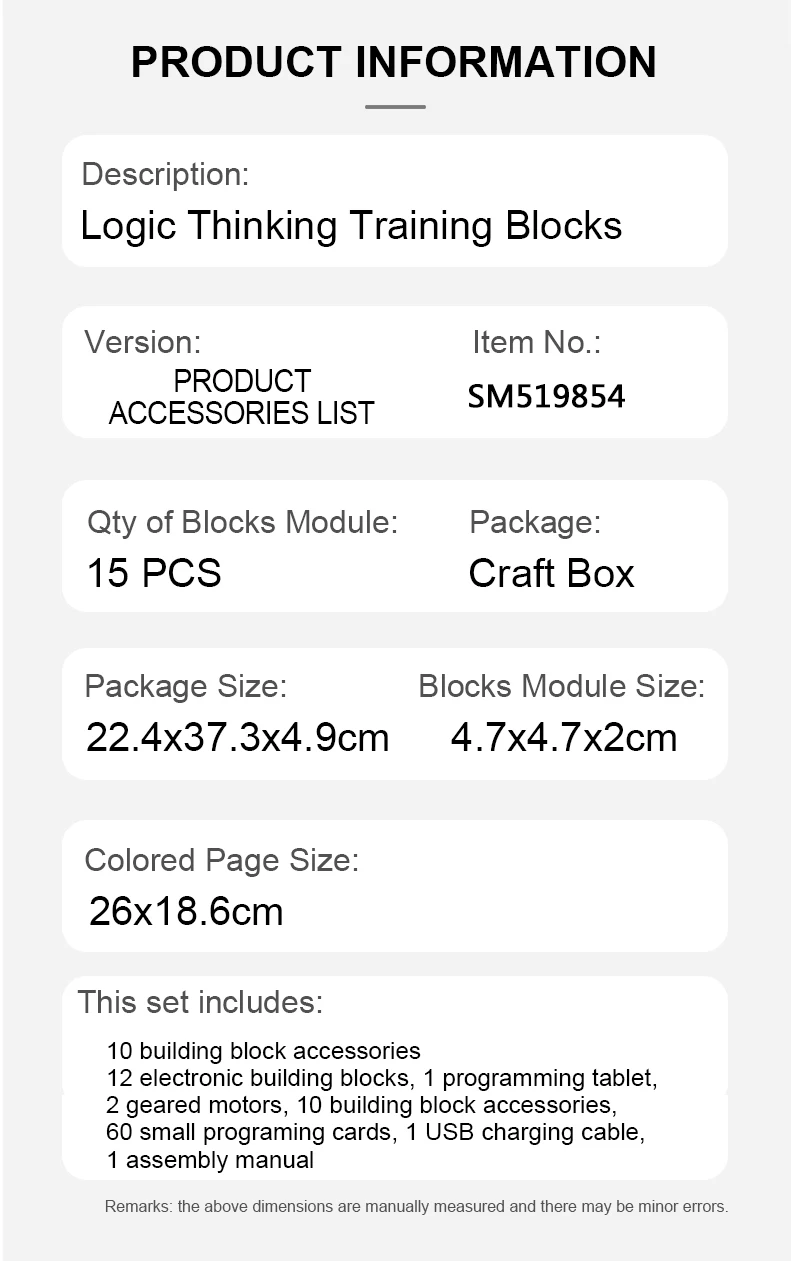Click the This set includes heading
Screen dimensions: 791x1261
[x=200, y=1001]
